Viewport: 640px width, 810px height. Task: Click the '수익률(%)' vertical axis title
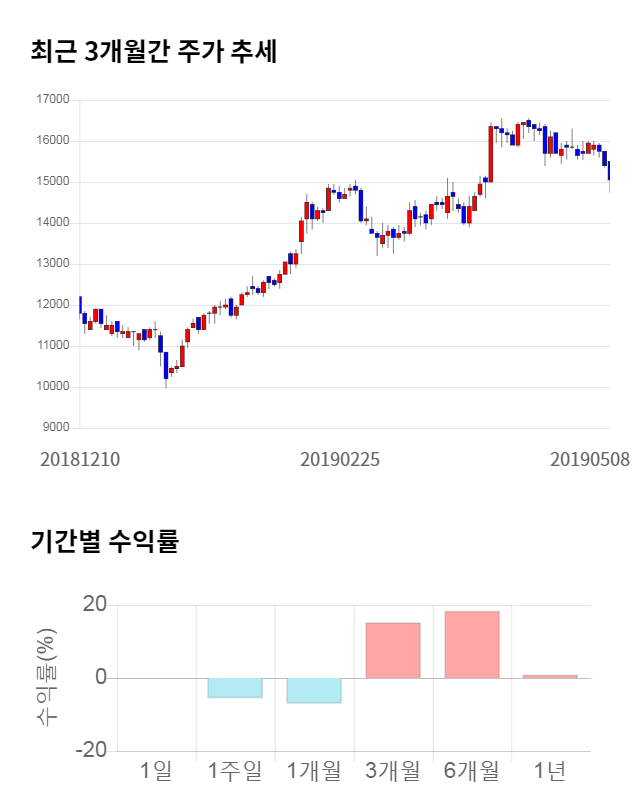click(47, 677)
